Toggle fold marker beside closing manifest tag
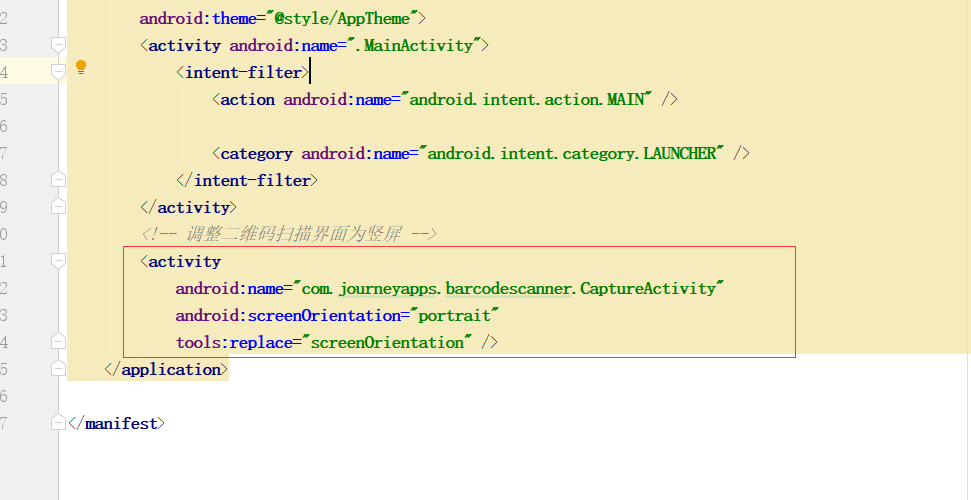The image size is (971, 500). [58, 423]
